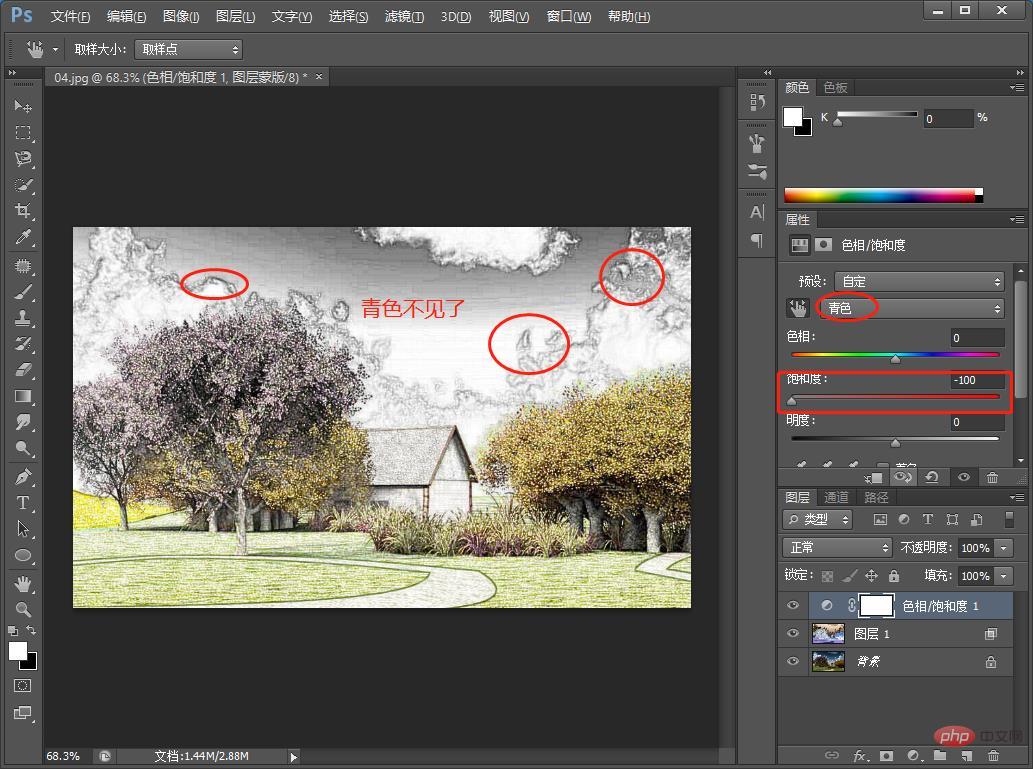Hide the 色相/饱和度 1 layer

793,605
